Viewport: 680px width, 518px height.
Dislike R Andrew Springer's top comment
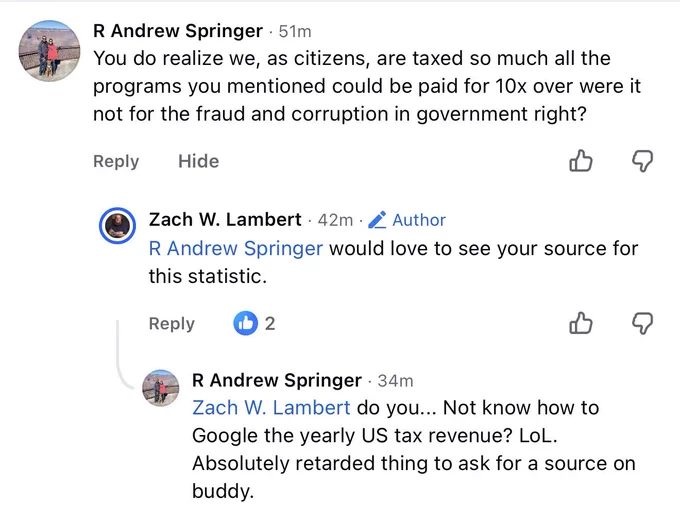642,161
